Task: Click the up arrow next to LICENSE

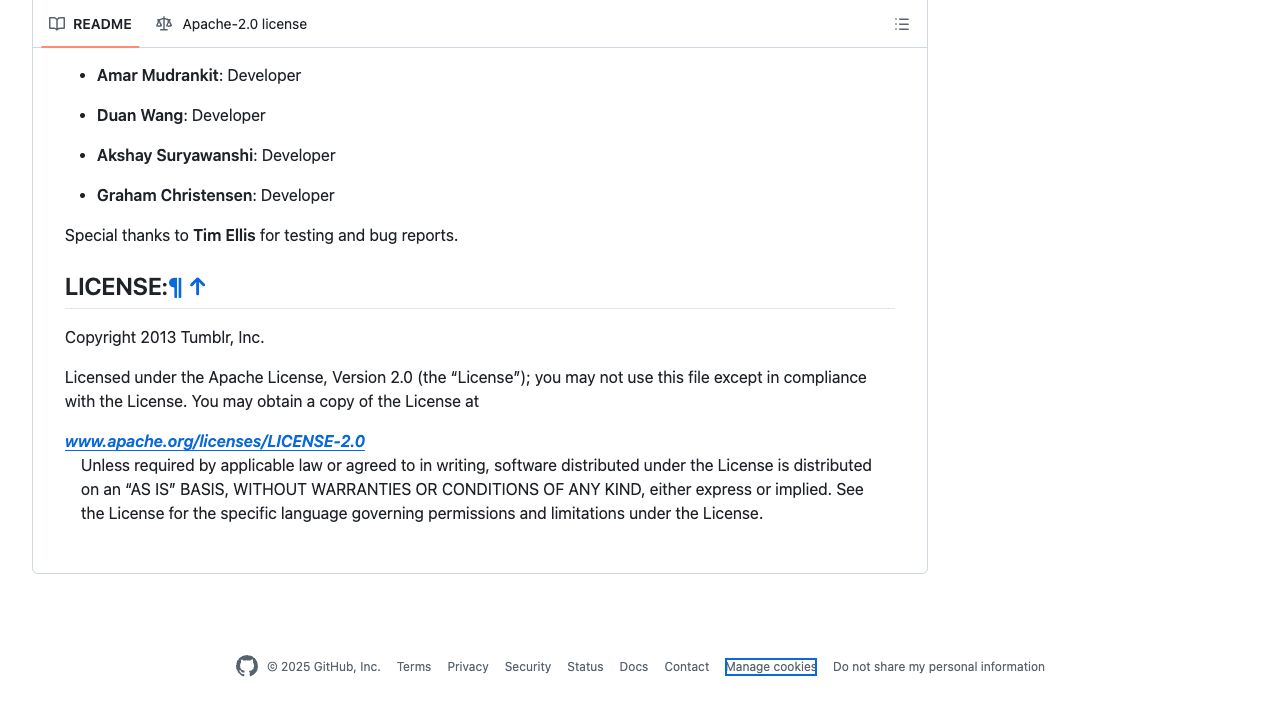Action: click(198, 287)
